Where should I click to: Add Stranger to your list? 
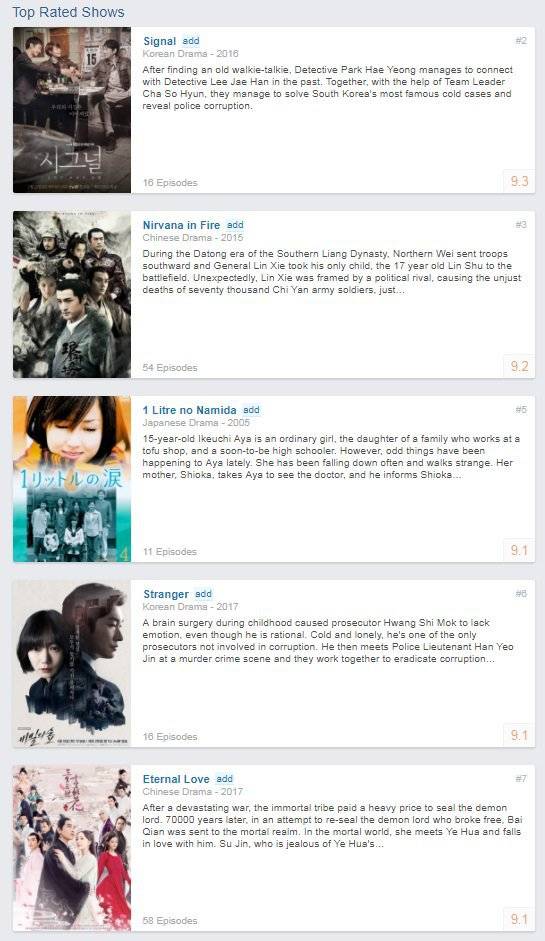point(203,594)
